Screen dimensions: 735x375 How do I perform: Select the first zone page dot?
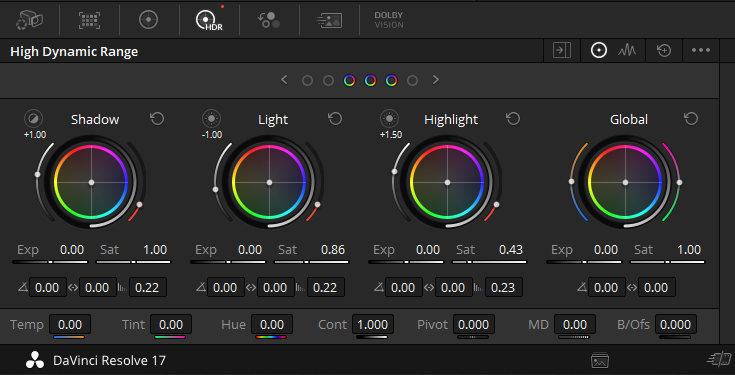[x=307, y=81]
